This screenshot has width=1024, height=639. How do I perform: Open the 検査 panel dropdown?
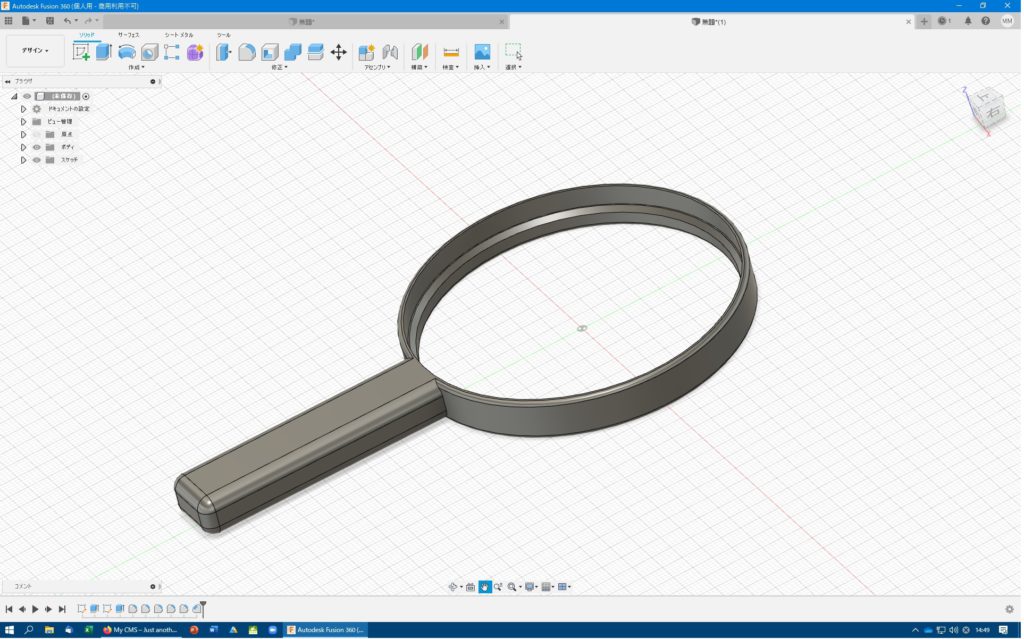tap(451, 67)
